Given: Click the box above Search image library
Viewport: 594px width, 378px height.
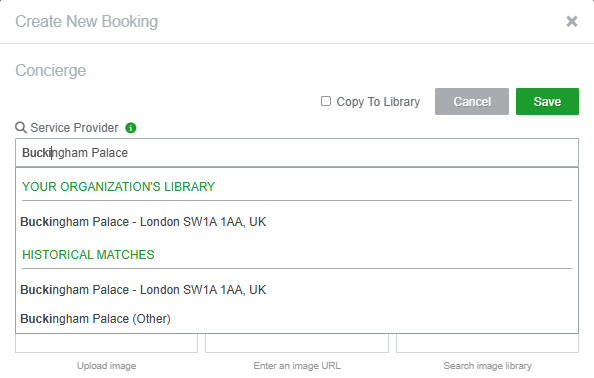Looking at the screenshot, I should pos(487,343).
